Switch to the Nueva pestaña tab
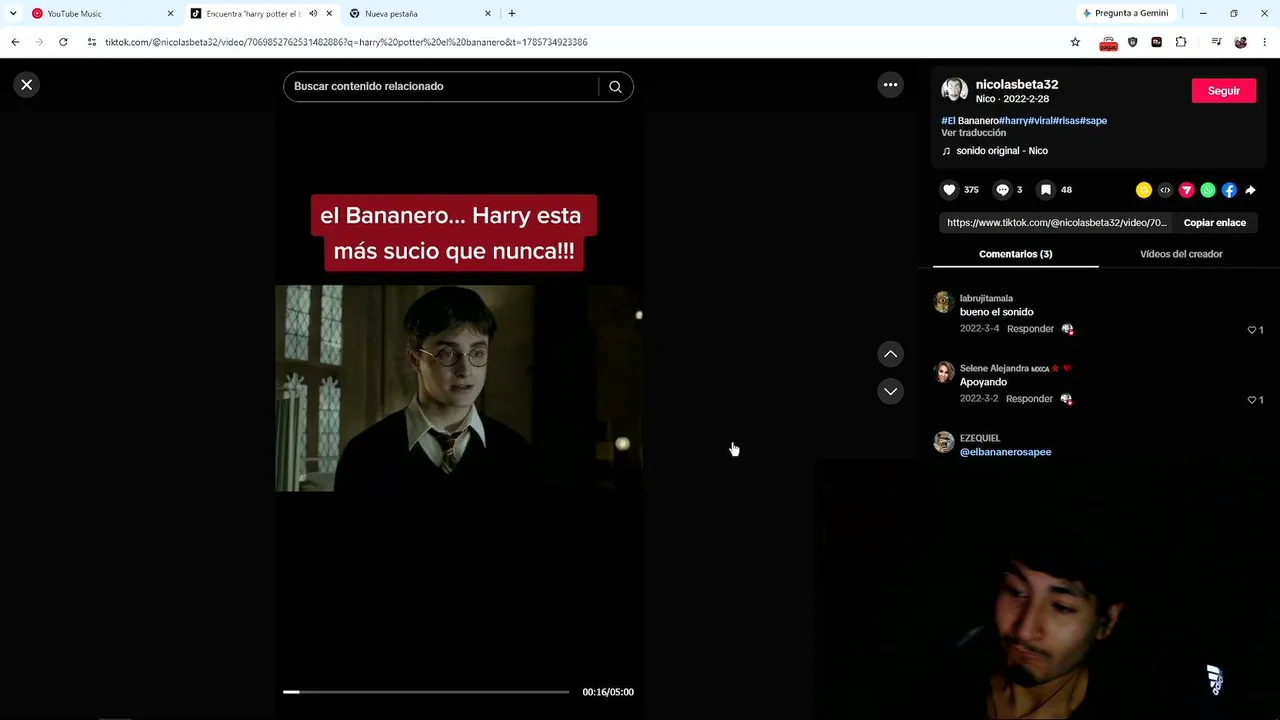 pos(421,14)
